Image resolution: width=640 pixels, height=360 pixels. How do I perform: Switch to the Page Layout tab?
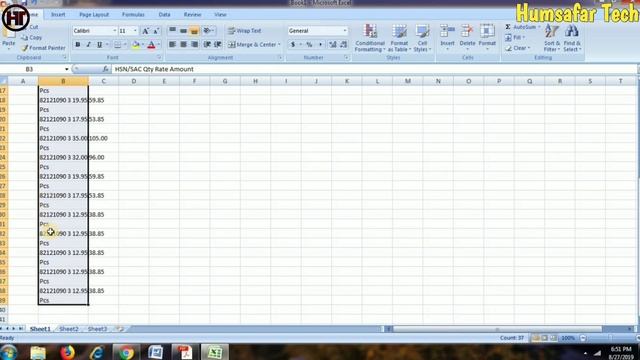tap(94, 15)
